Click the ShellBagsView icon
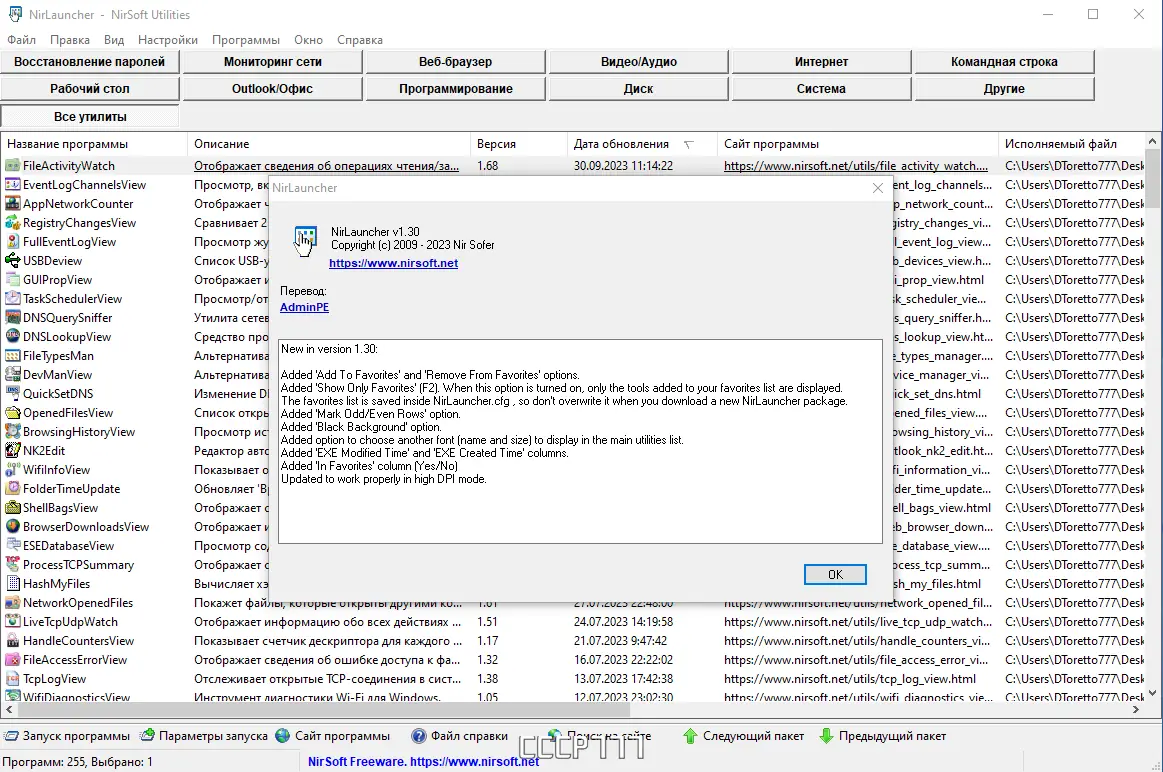This screenshot has height=772, width=1163. pyautogui.click(x=13, y=508)
